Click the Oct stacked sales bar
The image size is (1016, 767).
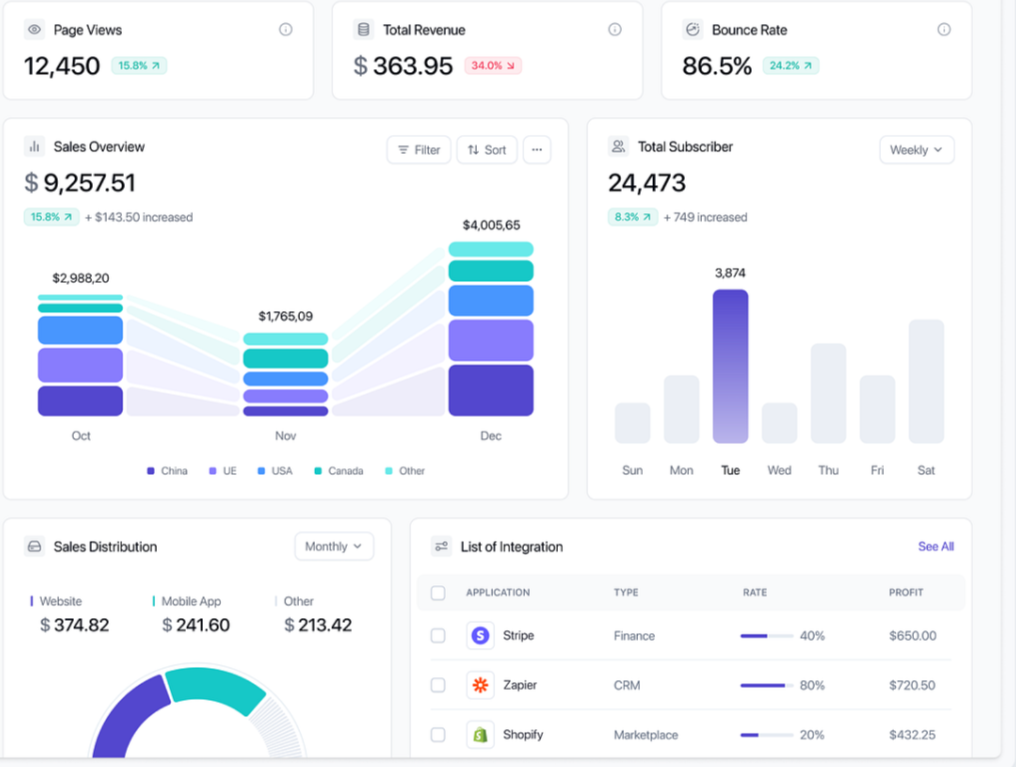[x=80, y=355]
